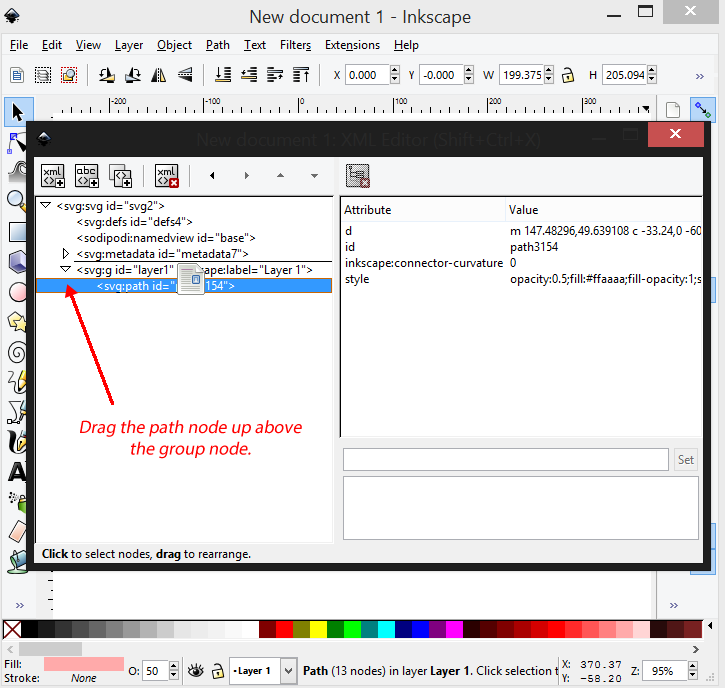This screenshot has height=688, width=725.
Task: Rotate selection 90° counter-clockwise
Action: 107,75
